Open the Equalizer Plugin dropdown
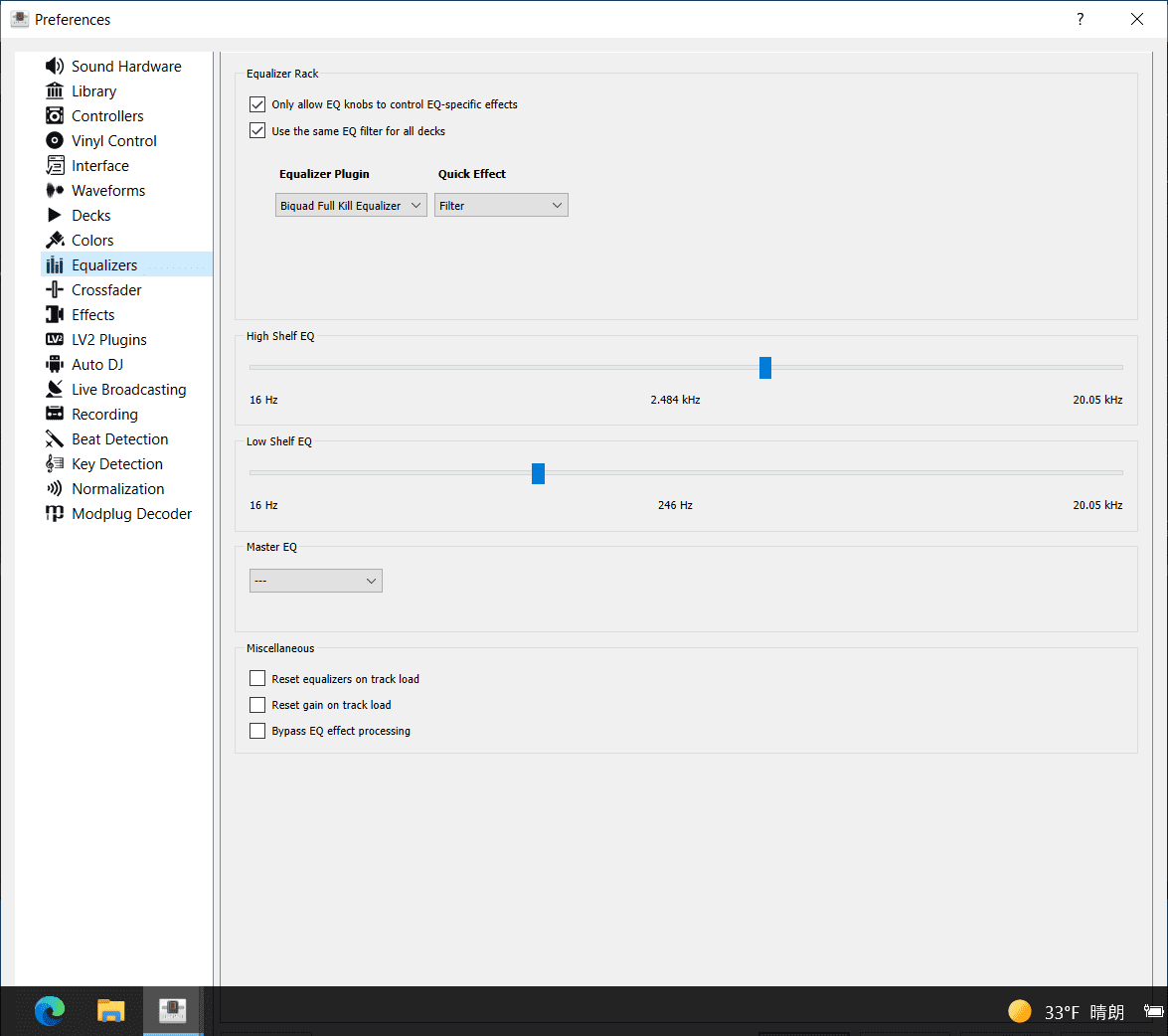The height and width of the screenshot is (1036, 1168). coord(351,206)
